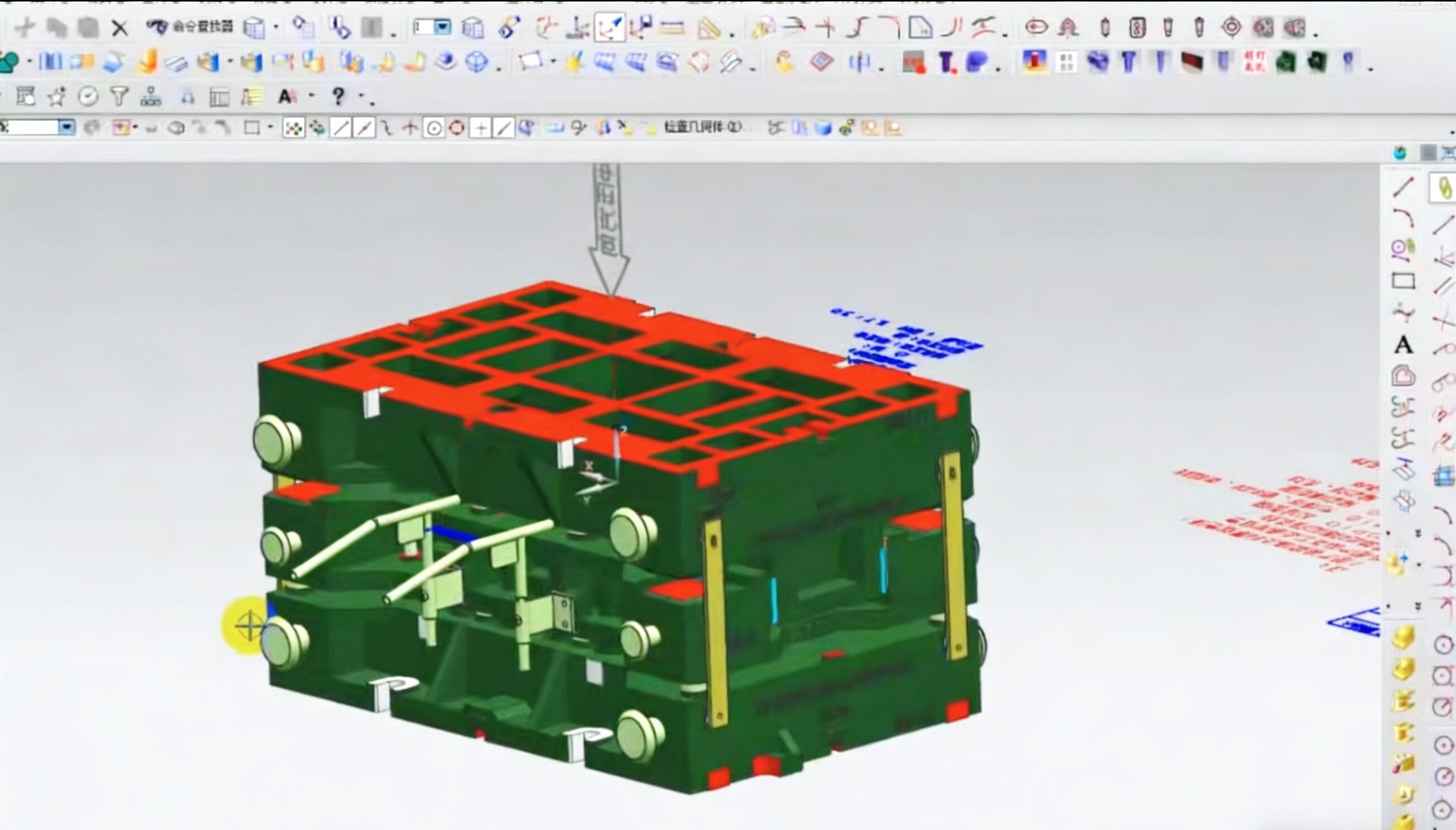This screenshot has height=830, width=1456.
Task: Click the blue T-shaped screw icon
Action: (x=1129, y=61)
